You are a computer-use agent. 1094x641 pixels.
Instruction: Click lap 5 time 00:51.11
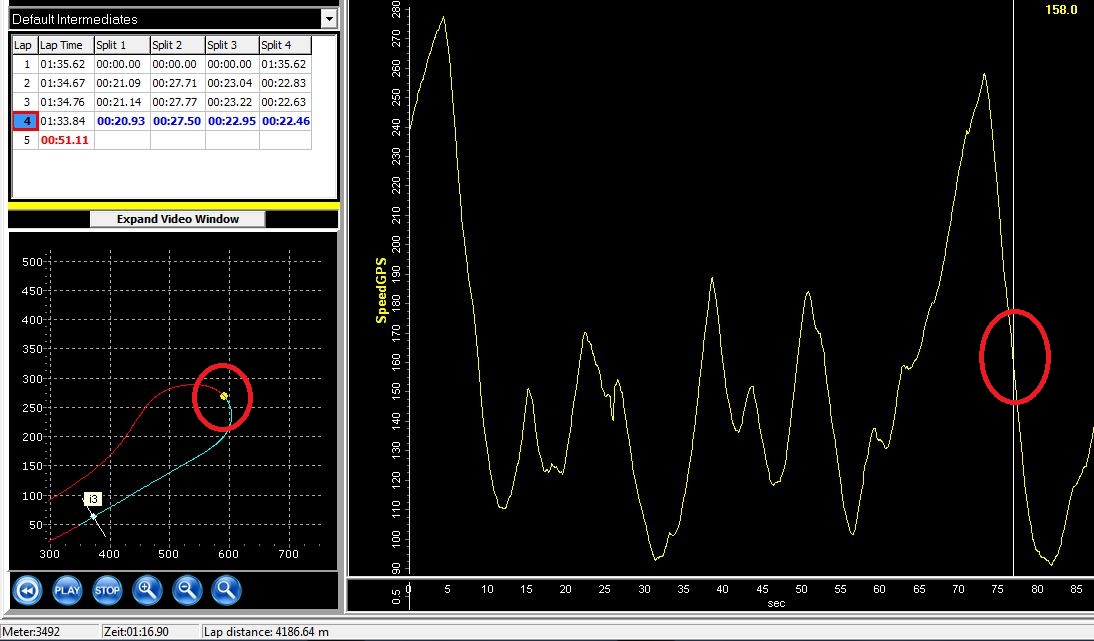click(x=64, y=140)
